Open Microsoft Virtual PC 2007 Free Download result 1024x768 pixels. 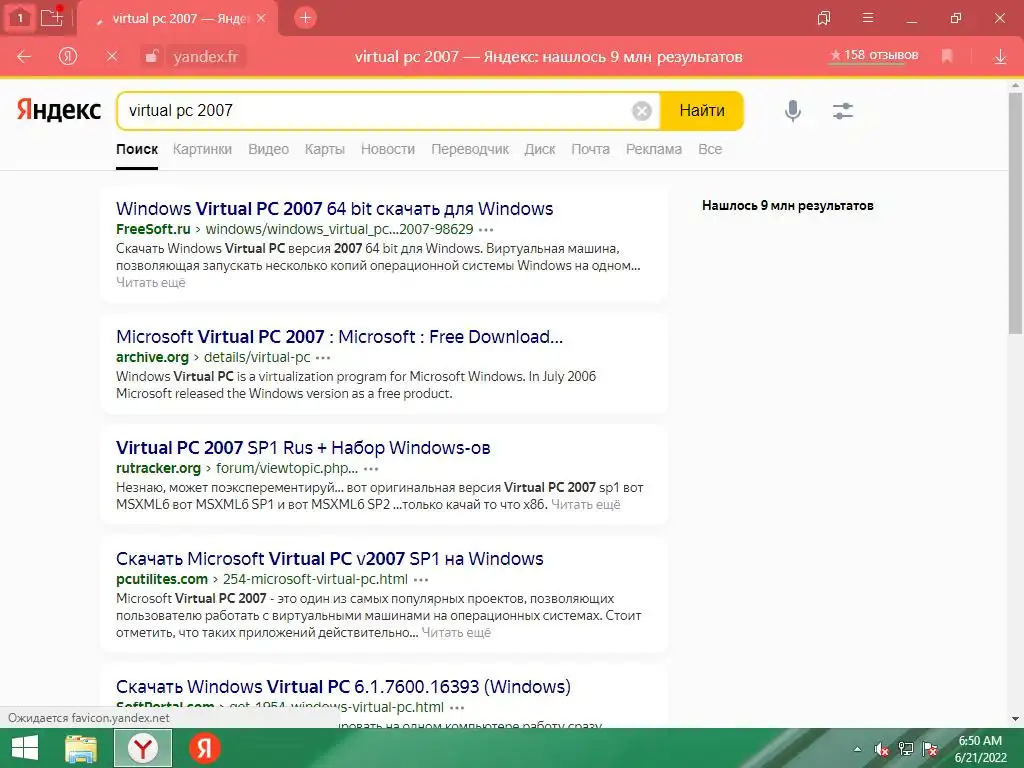pyautogui.click(x=339, y=336)
